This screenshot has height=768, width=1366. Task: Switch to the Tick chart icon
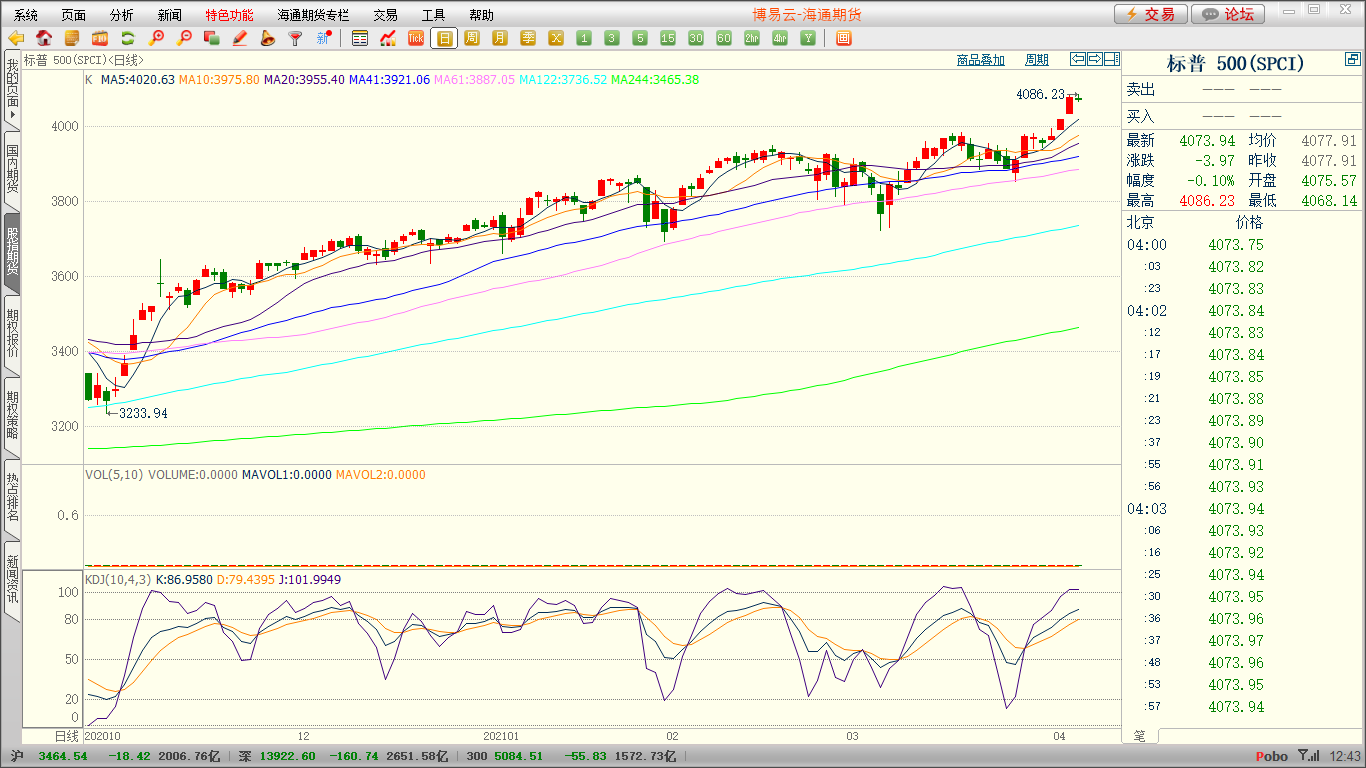tap(416, 39)
